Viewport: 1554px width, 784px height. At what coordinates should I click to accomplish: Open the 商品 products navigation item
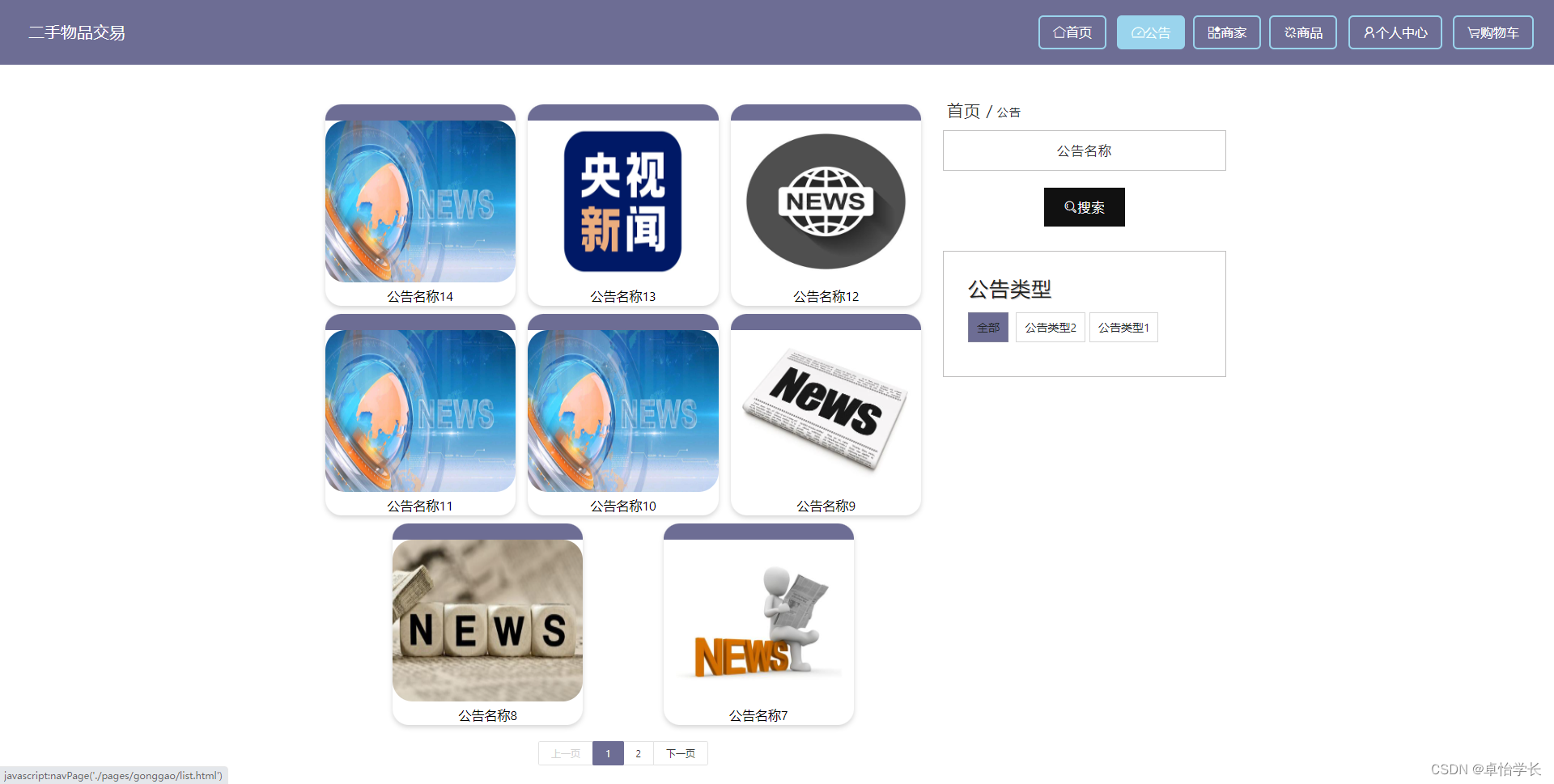coord(1302,32)
